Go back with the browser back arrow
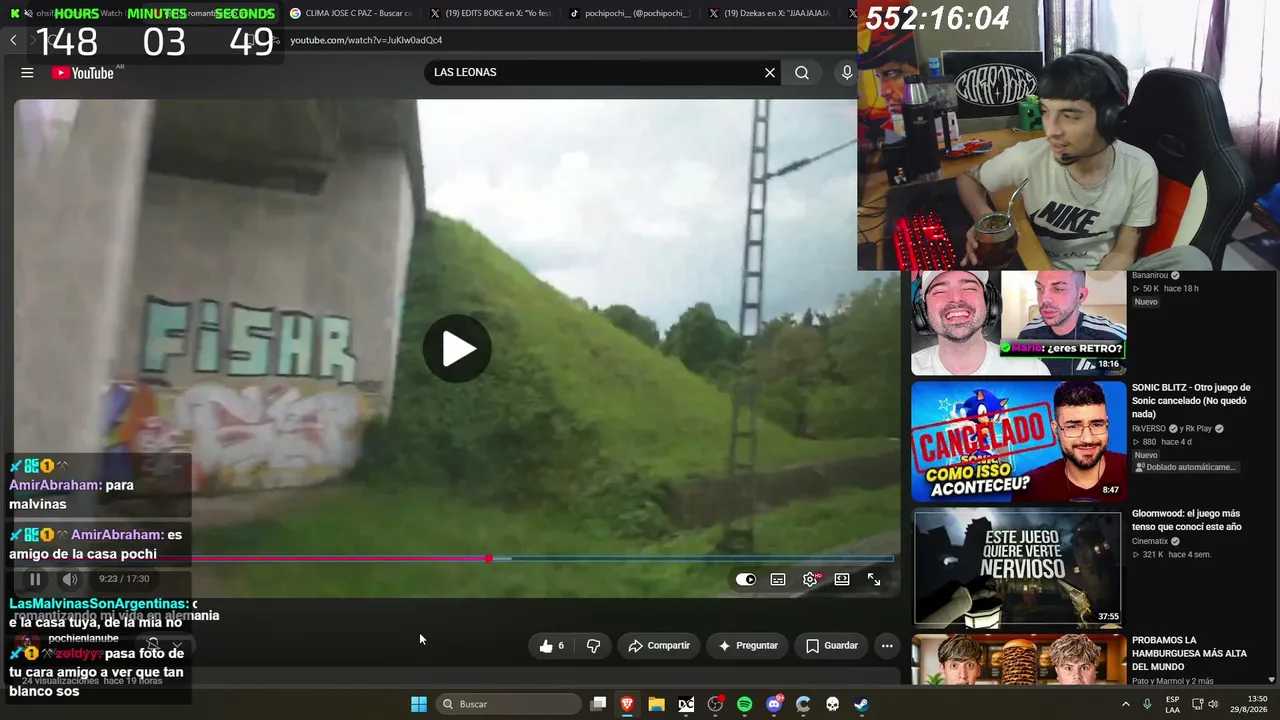Screen dimensions: 1280x720 13,40
